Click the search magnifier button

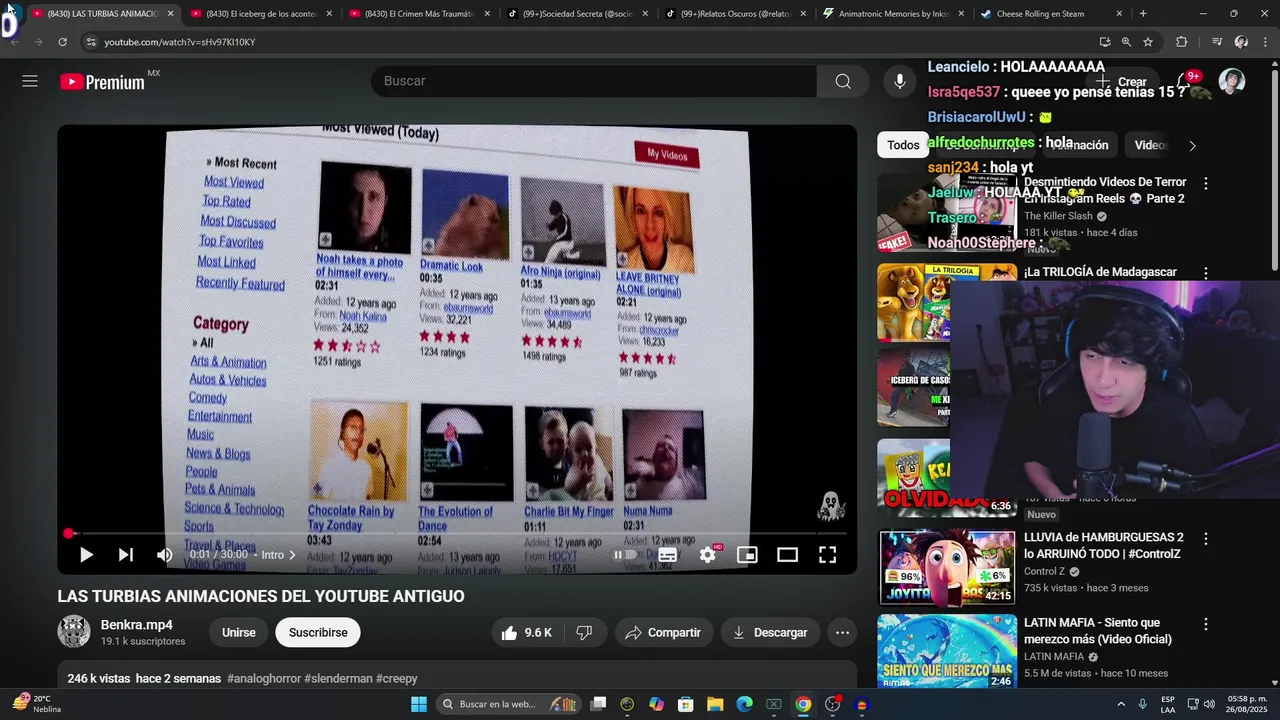(x=843, y=81)
